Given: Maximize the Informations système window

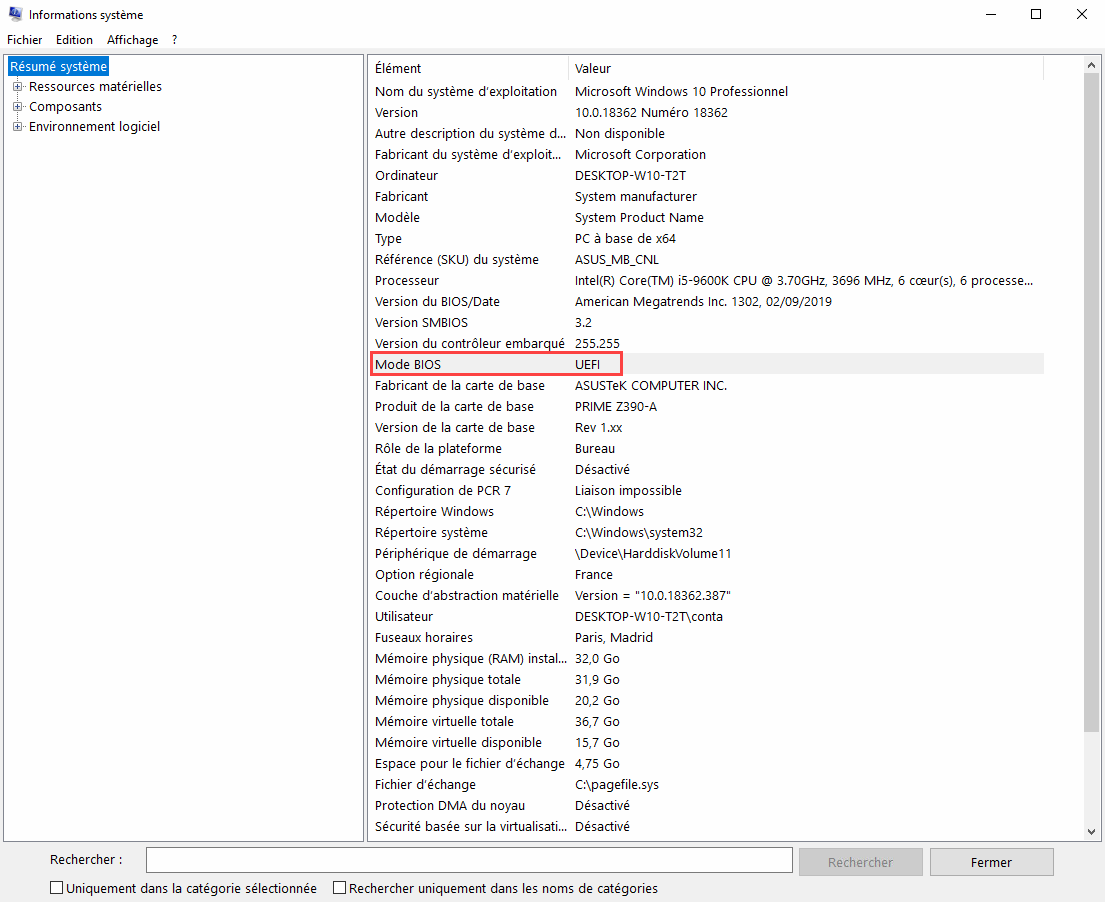Looking at the screenshot, I should click(x=1036, y=14).
